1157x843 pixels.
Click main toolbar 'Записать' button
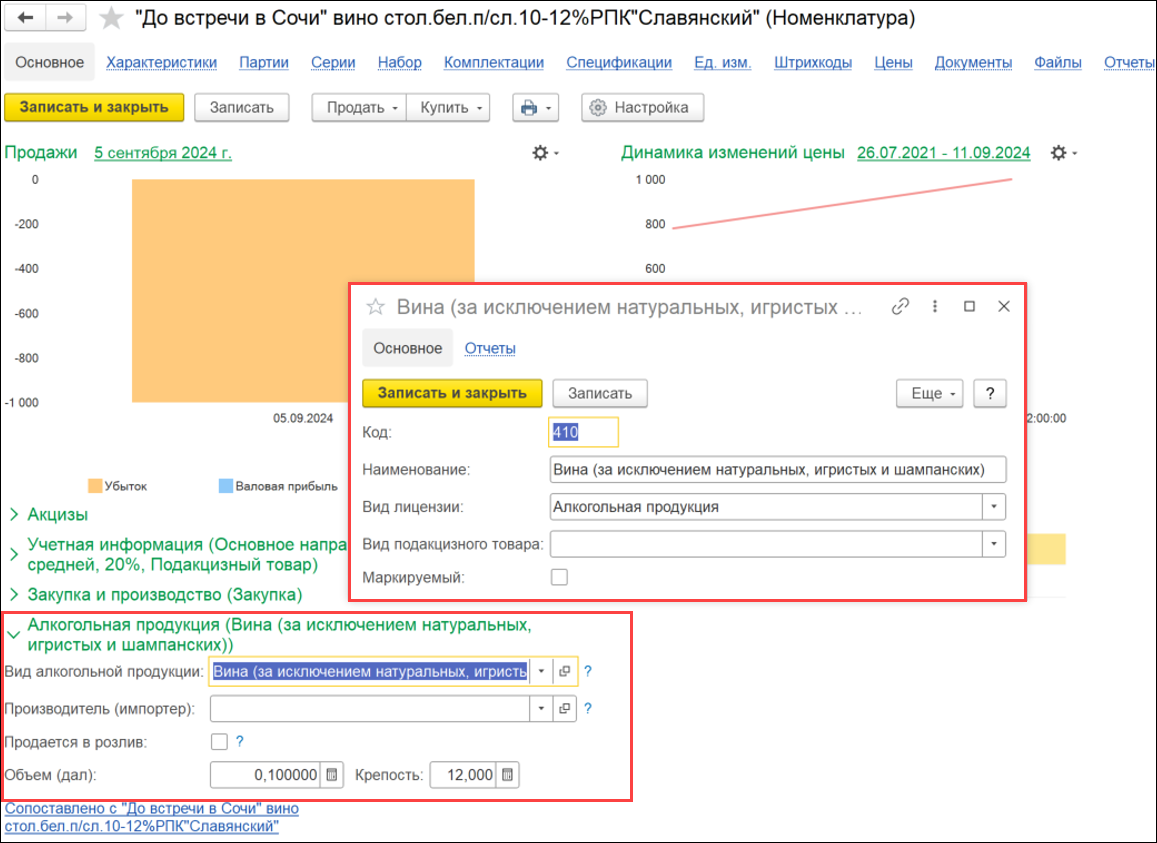click(241, 108)
